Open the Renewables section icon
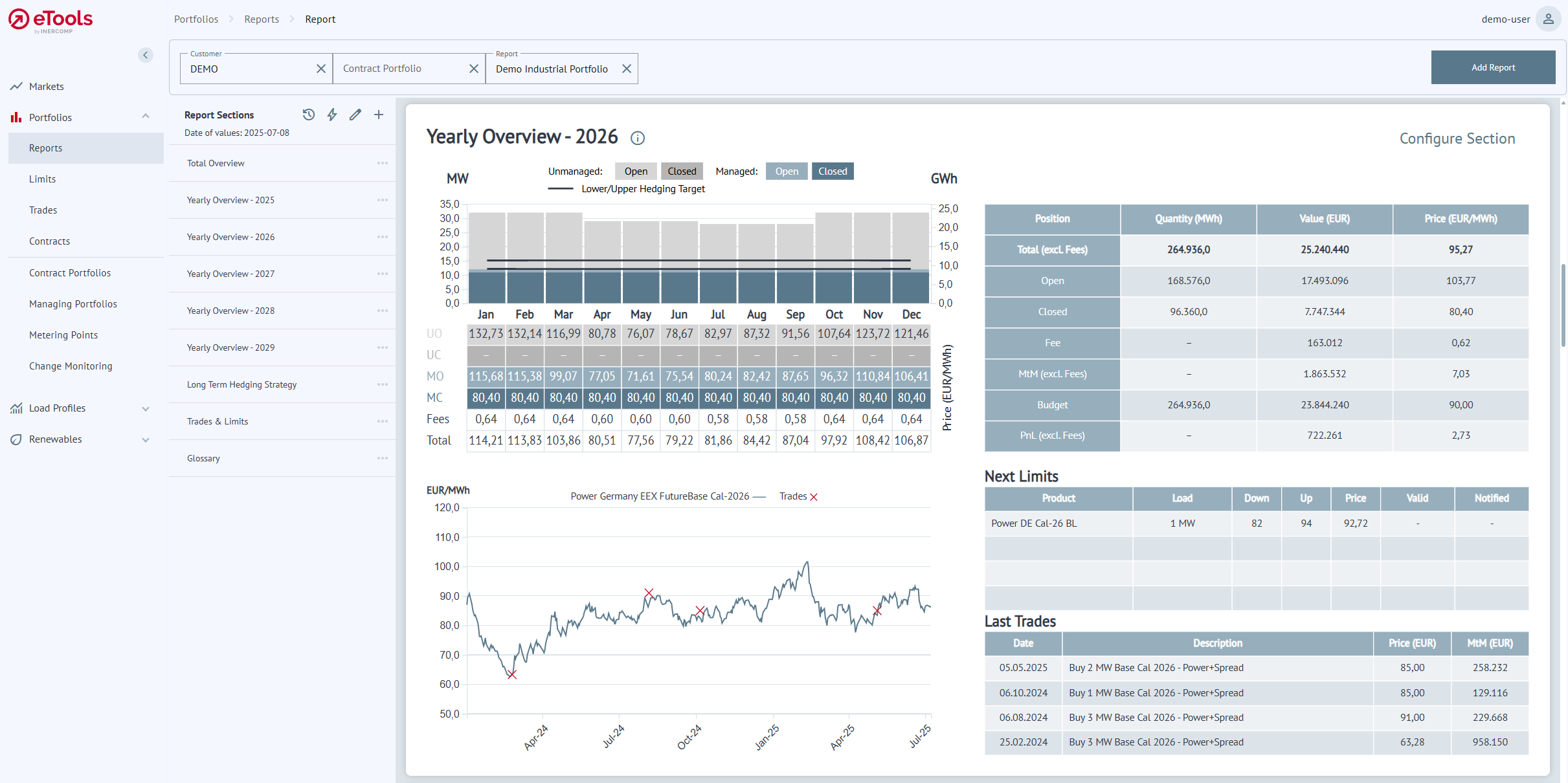Image resolution: width=1568 pixels, height=783 pixels. pos(16,439)
